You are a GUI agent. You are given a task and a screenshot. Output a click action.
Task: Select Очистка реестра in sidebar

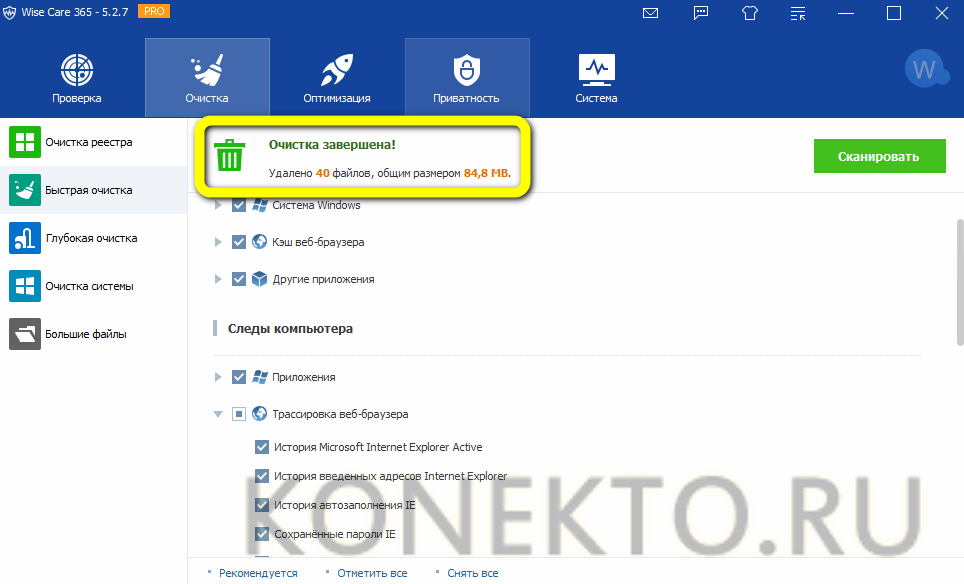tap(88, 142)
